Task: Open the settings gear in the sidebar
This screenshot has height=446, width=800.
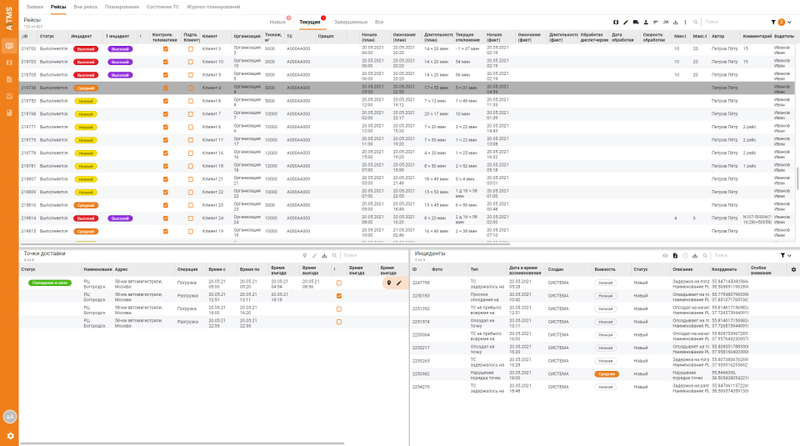Action: pos(10,436)
